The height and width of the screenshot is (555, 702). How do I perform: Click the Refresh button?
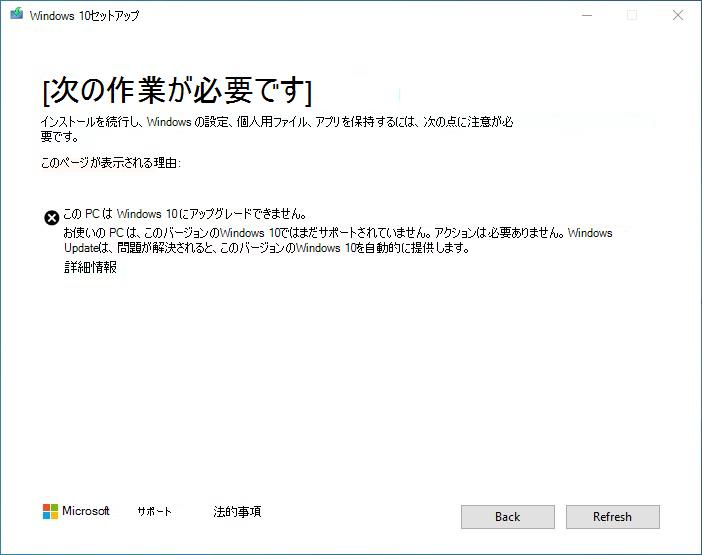pos(612,517)
